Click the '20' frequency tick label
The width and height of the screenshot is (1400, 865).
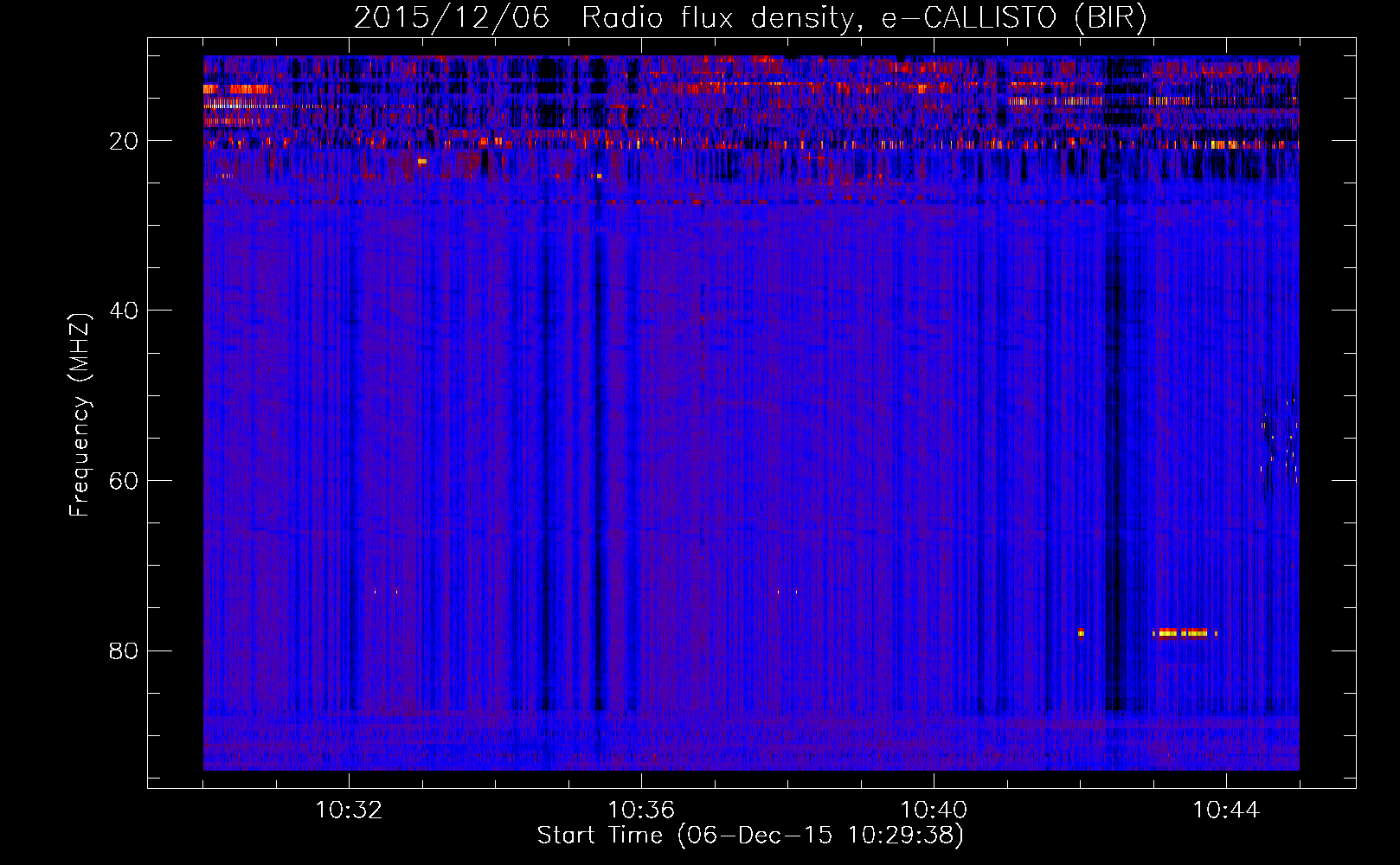click(x=124, y=141)
